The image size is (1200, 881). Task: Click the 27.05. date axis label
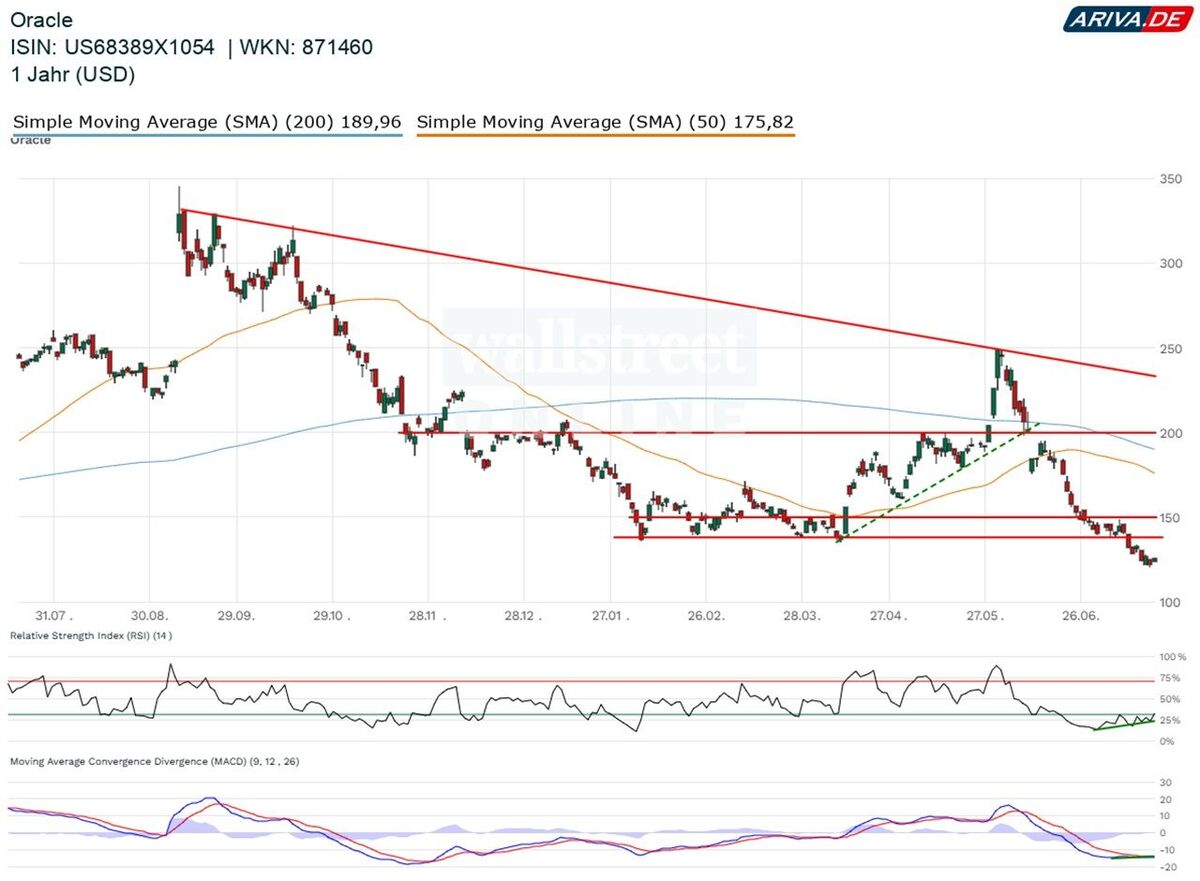(984, 617)
